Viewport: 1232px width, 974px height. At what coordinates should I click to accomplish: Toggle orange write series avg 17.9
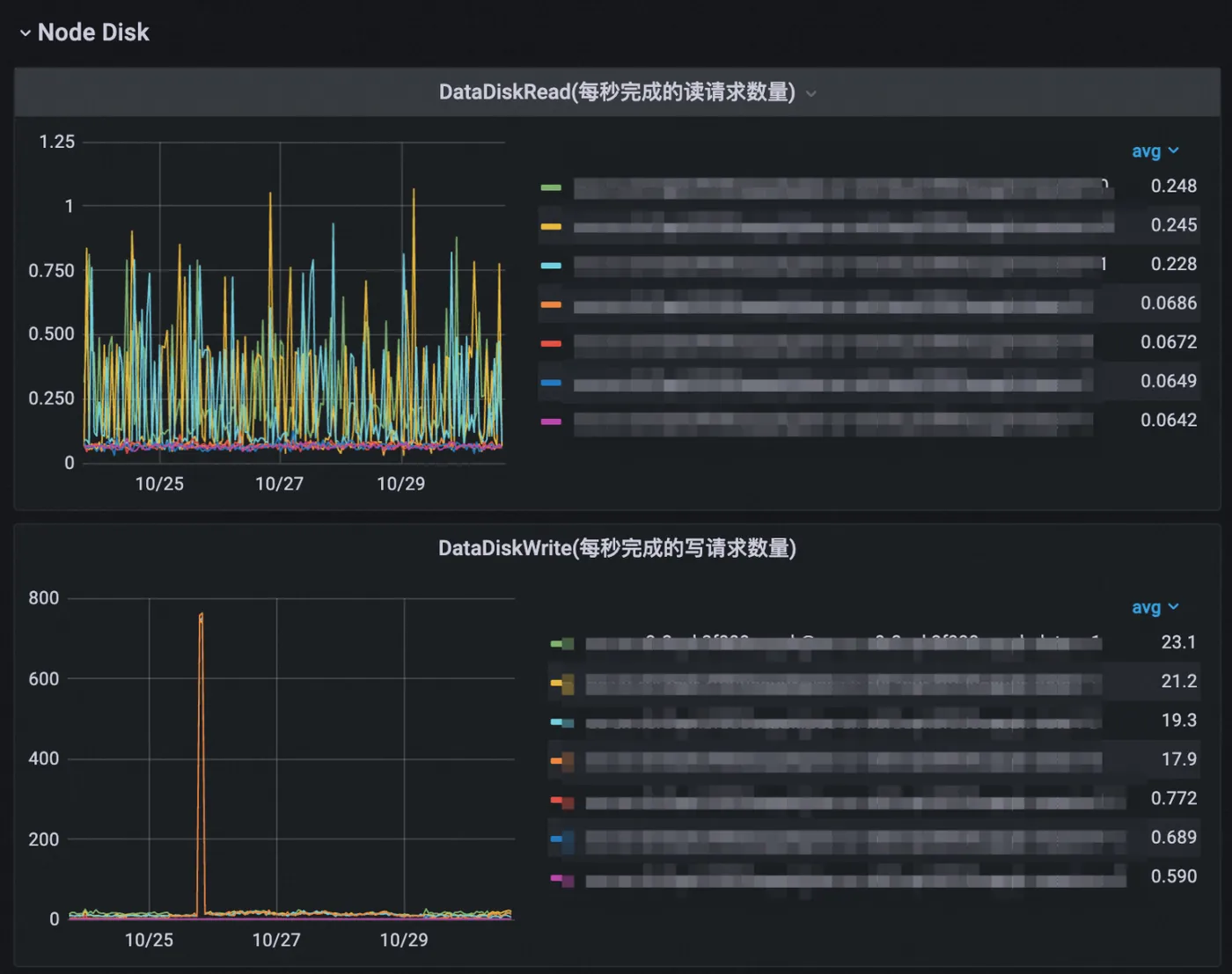point(561,760)
